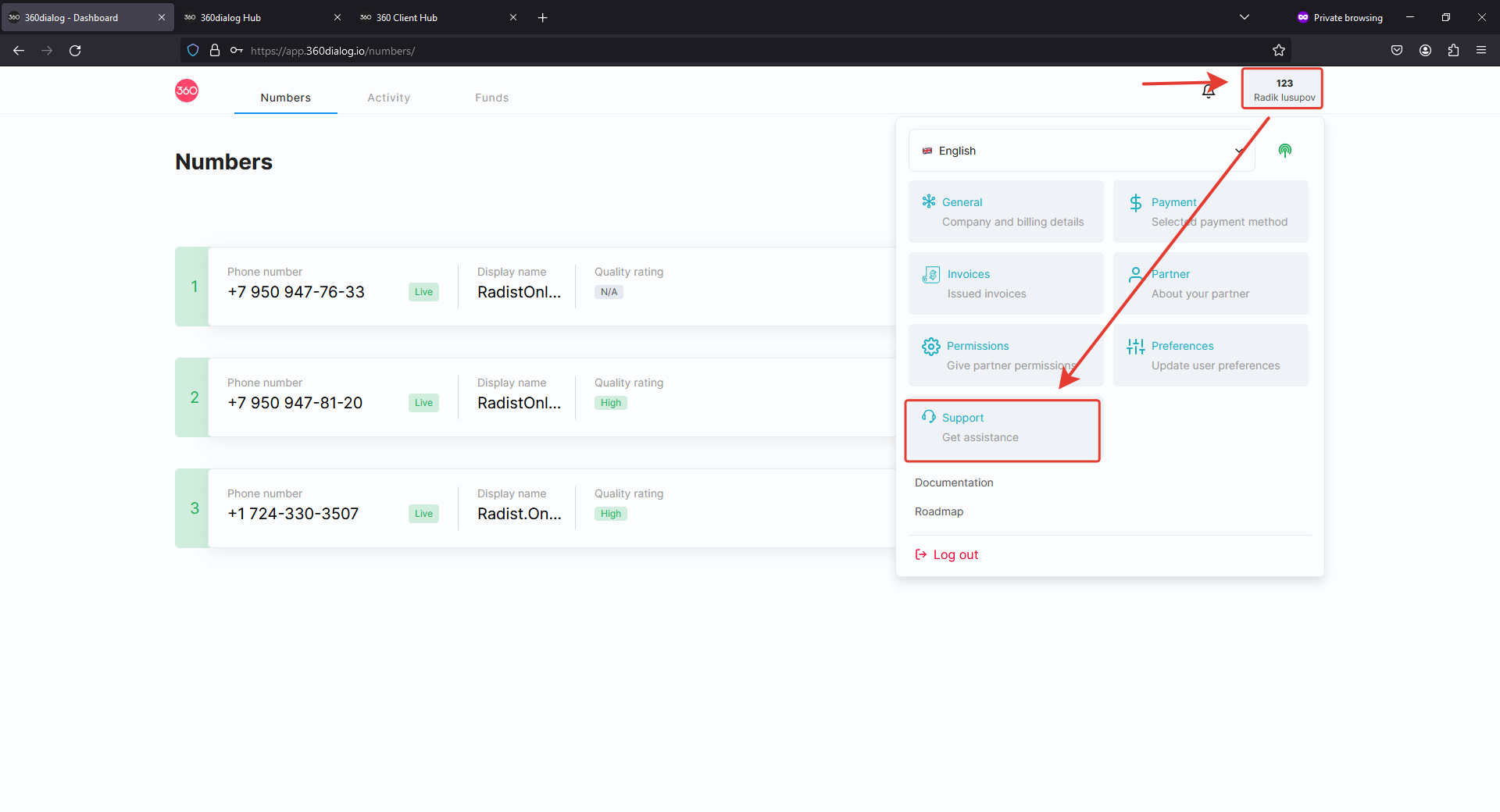
Task: Click High quality rating for +1 724-330-3507
Action: coord(611,514)
